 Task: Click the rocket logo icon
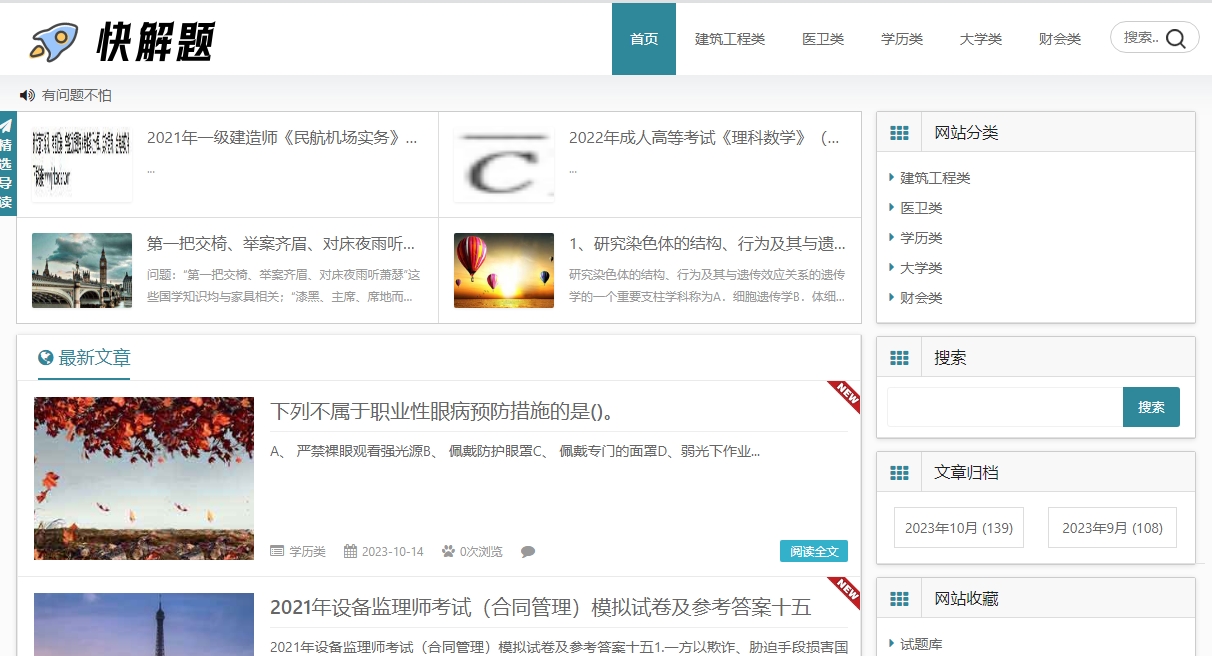(54, 41)
